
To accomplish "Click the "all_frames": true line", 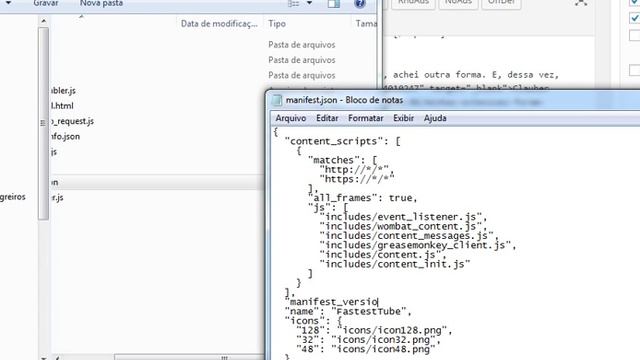I will pos(363,198).
